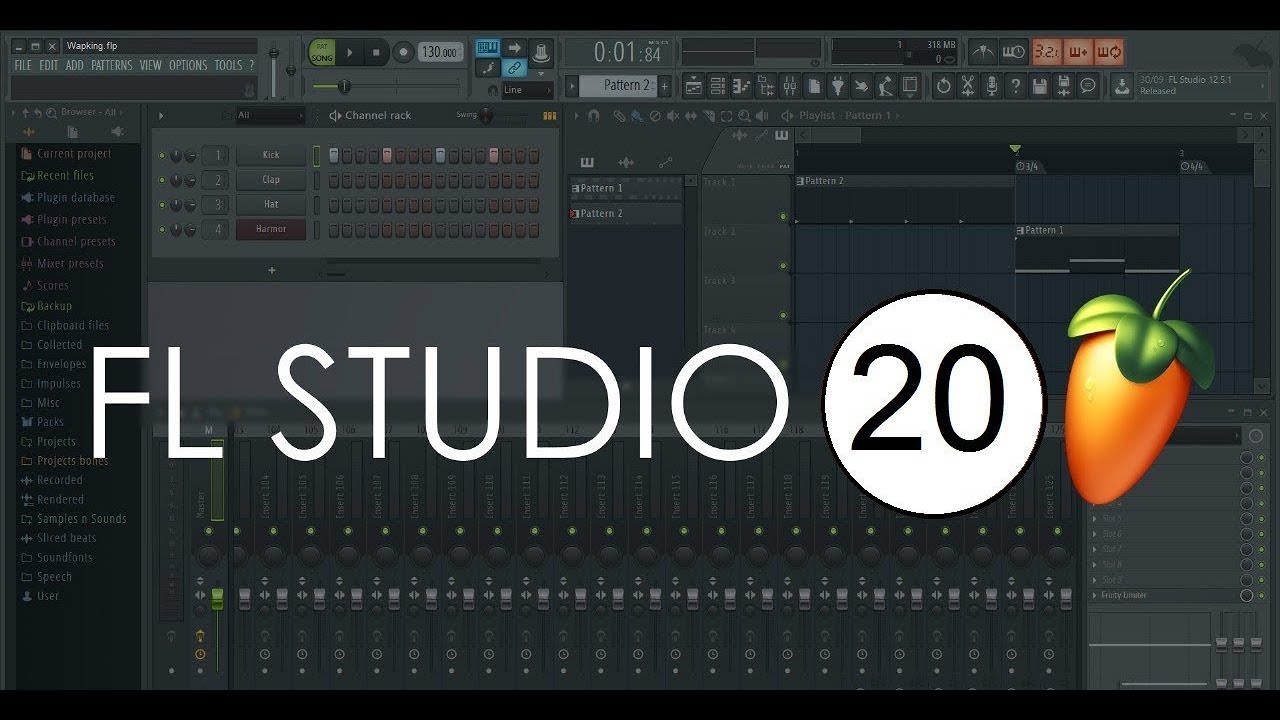Mute the Harmor channel green LED
The image size is (1280, 720).
pos(162,229)
